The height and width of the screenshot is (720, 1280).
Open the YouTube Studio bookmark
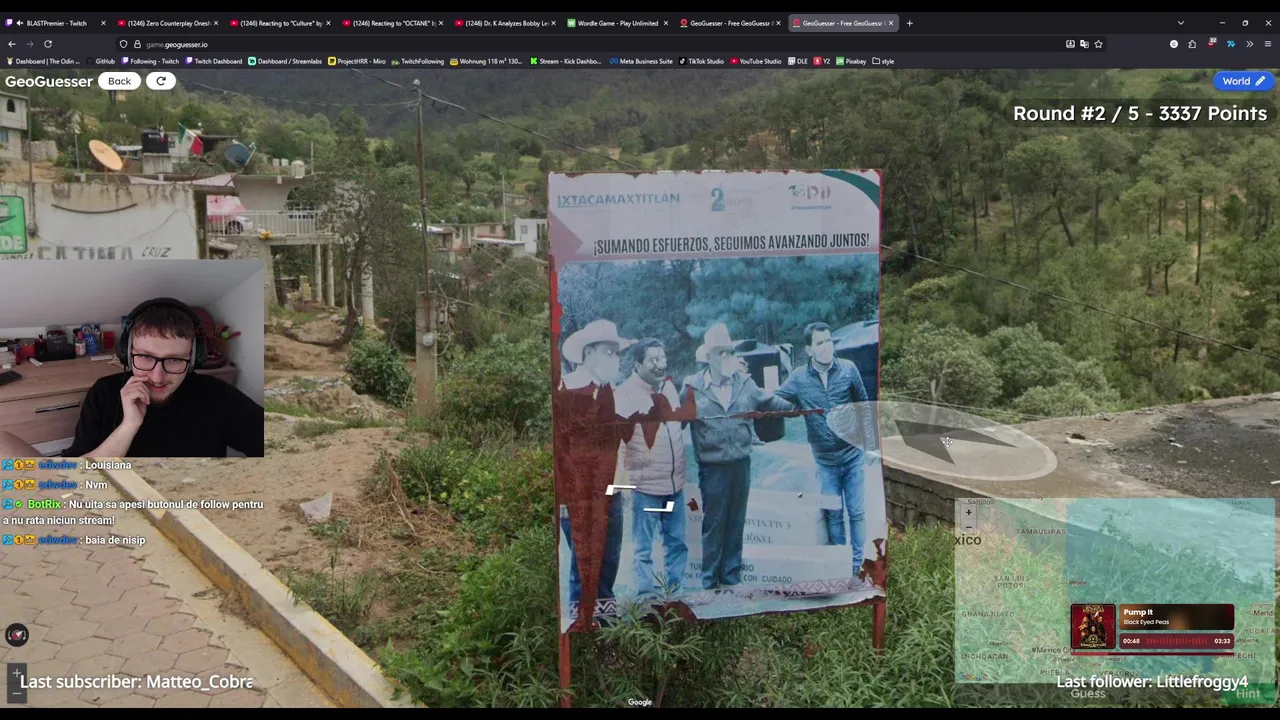(x=756, y=61)
